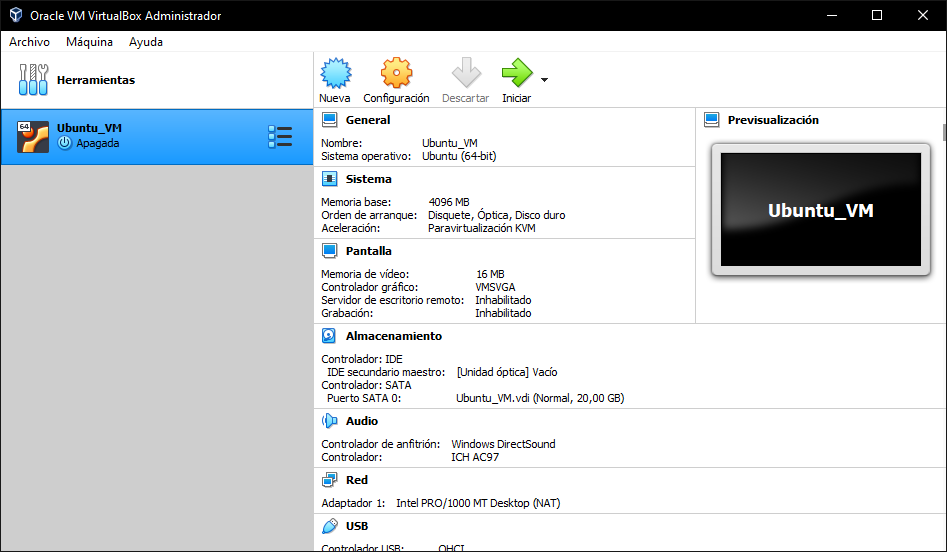Open Configuración gear icon
Image resolution: width=947 pixels, height=552 pixels.
[x=396, y=73]
